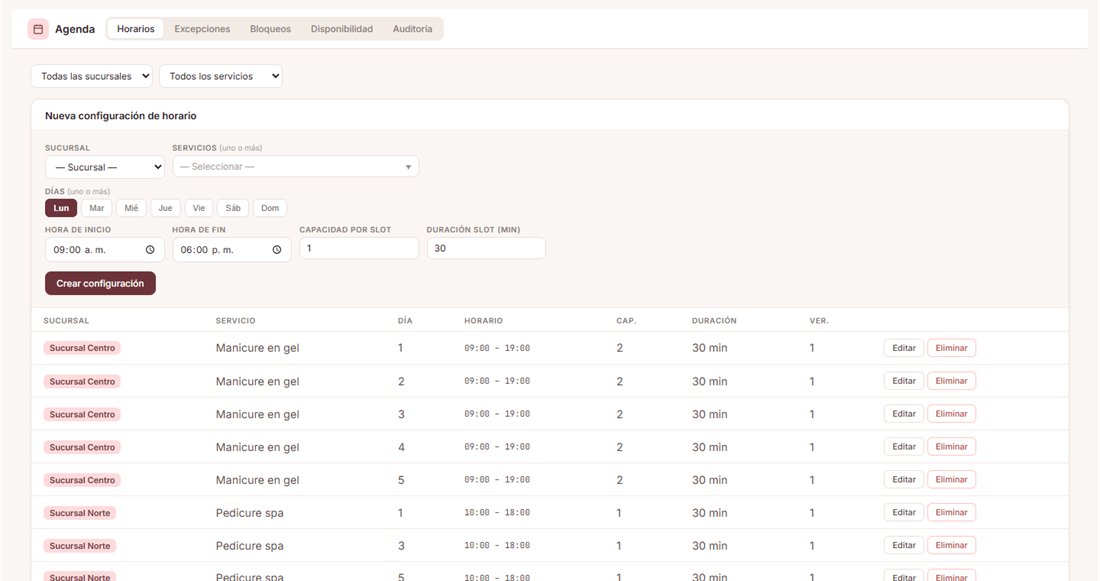Image resolution: width=1100 pixels, height=581 pixels.
Task: Delete Pedicure spa day 1 row
Action: pos(951,512)
